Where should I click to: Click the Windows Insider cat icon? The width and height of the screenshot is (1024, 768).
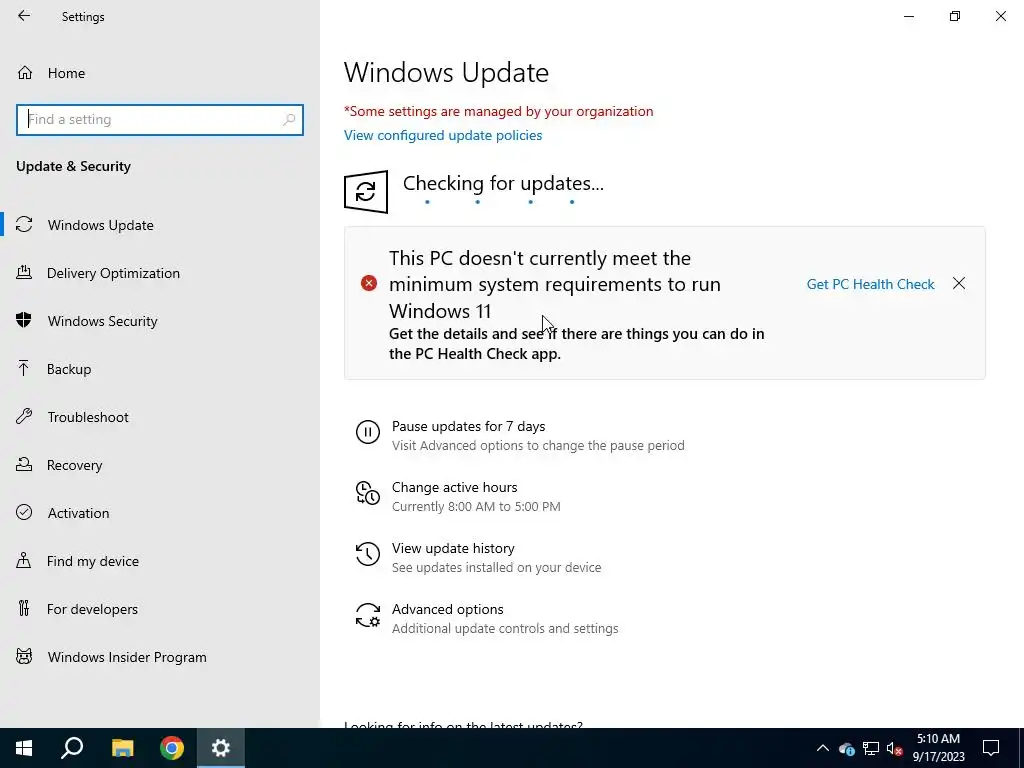click(24, 656)
